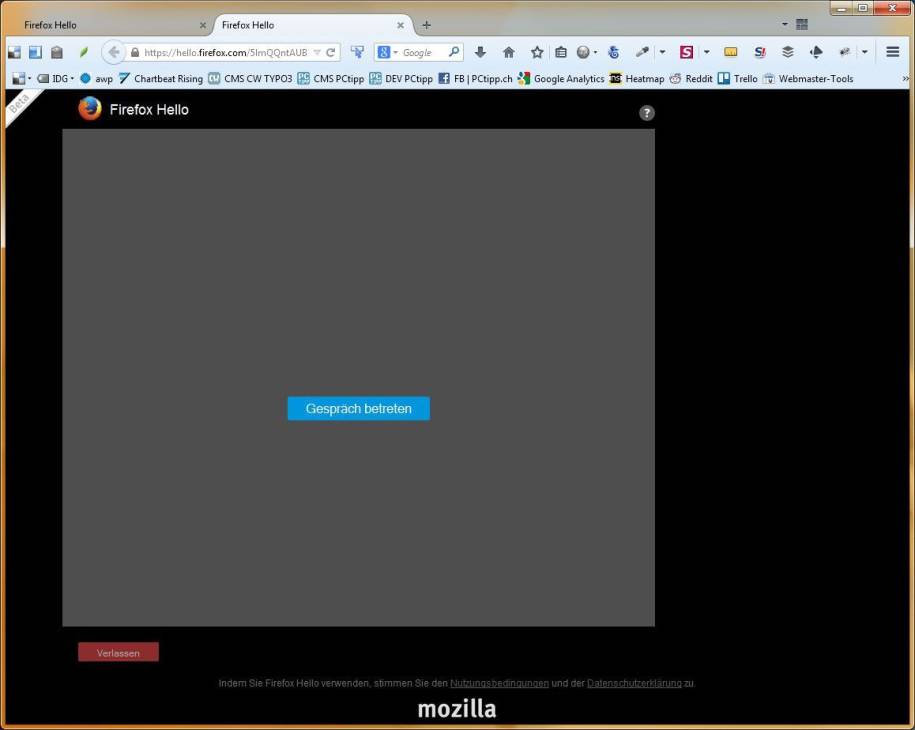This screenshot has height=730, width=915.
Task: Open the Firefox hamburger menu
Action: [x=893, y=52]
